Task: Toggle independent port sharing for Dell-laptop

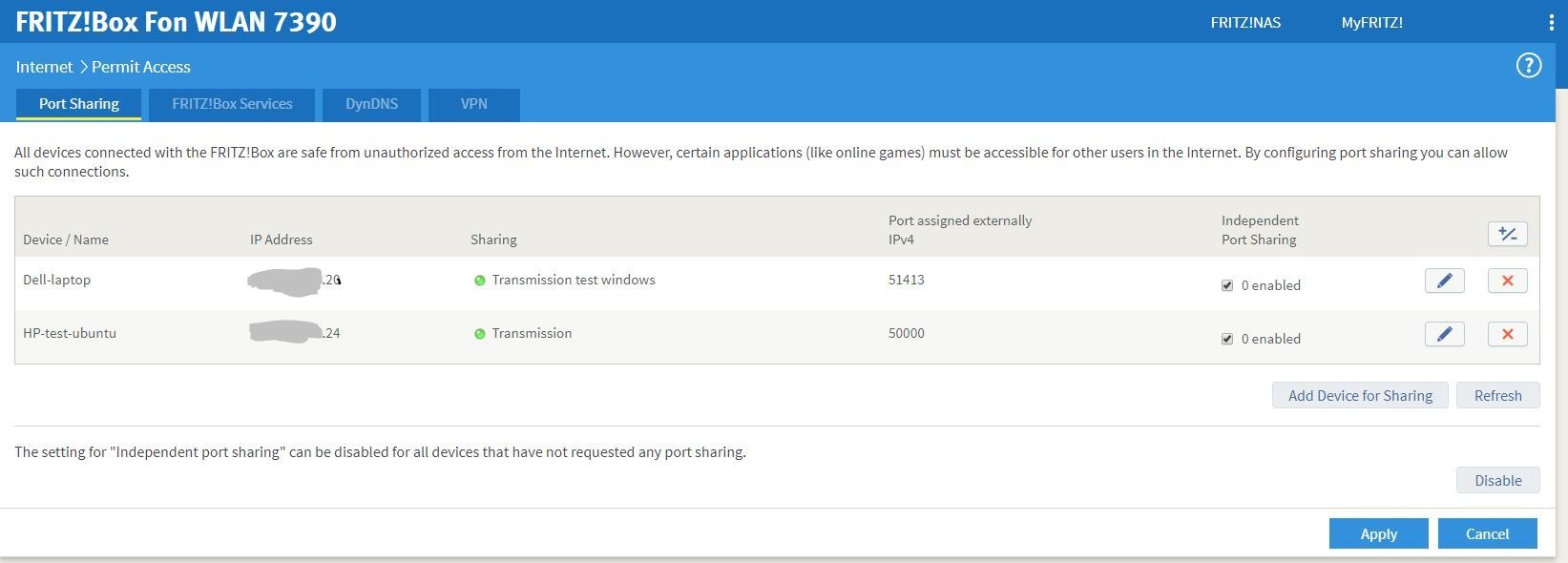Action: (x=1227, y=285)
